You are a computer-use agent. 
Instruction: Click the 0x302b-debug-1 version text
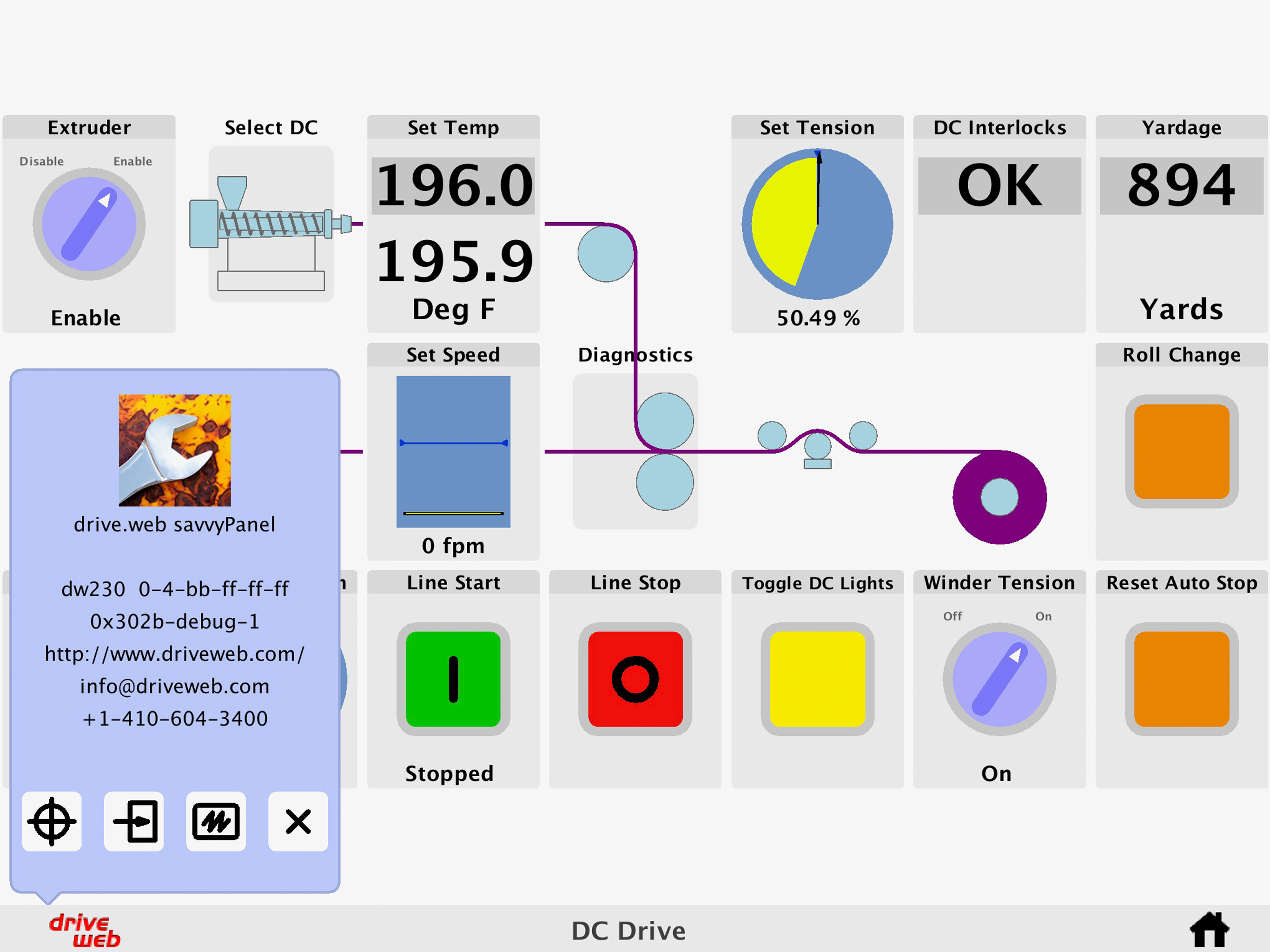pos(174,621)
